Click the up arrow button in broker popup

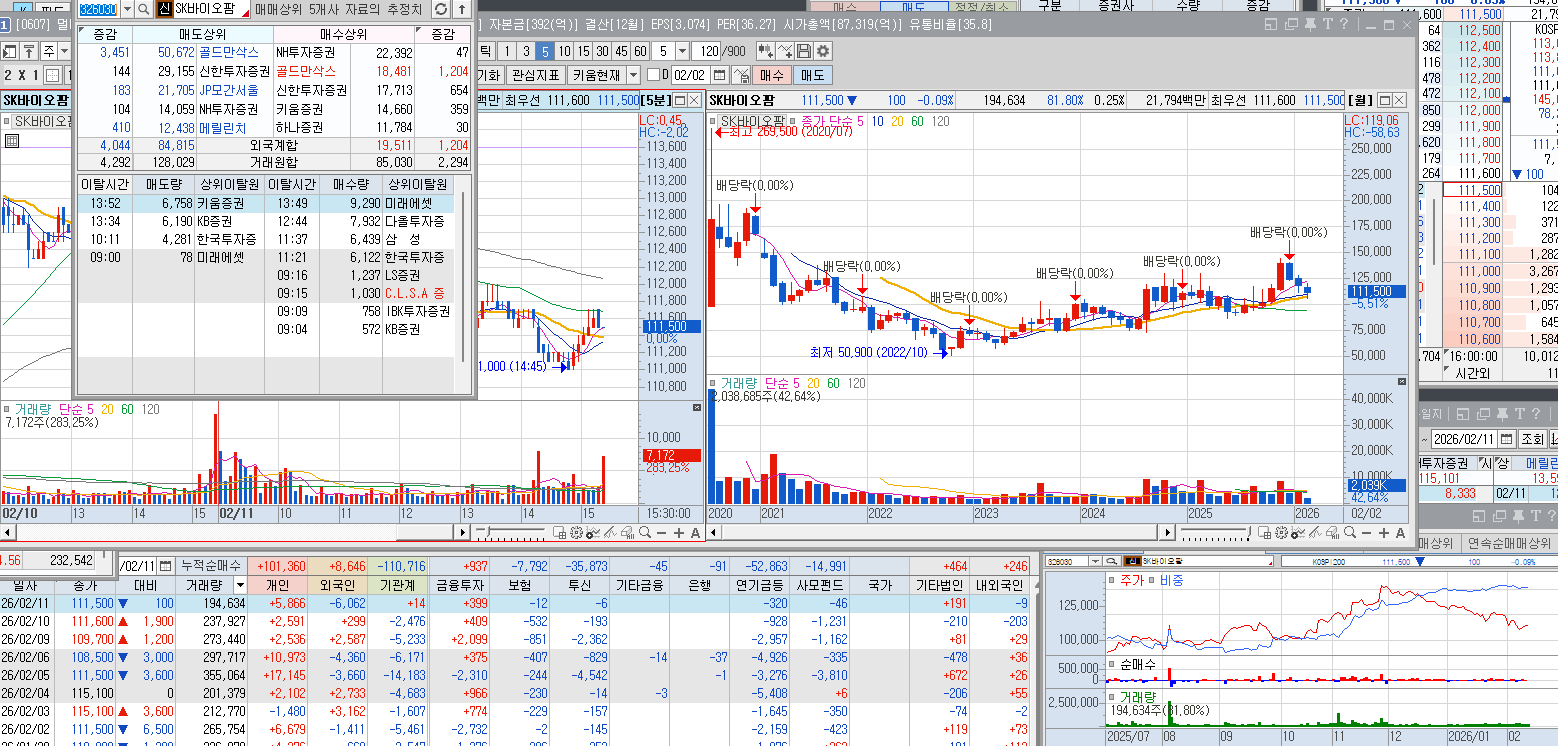click(461, 9)
